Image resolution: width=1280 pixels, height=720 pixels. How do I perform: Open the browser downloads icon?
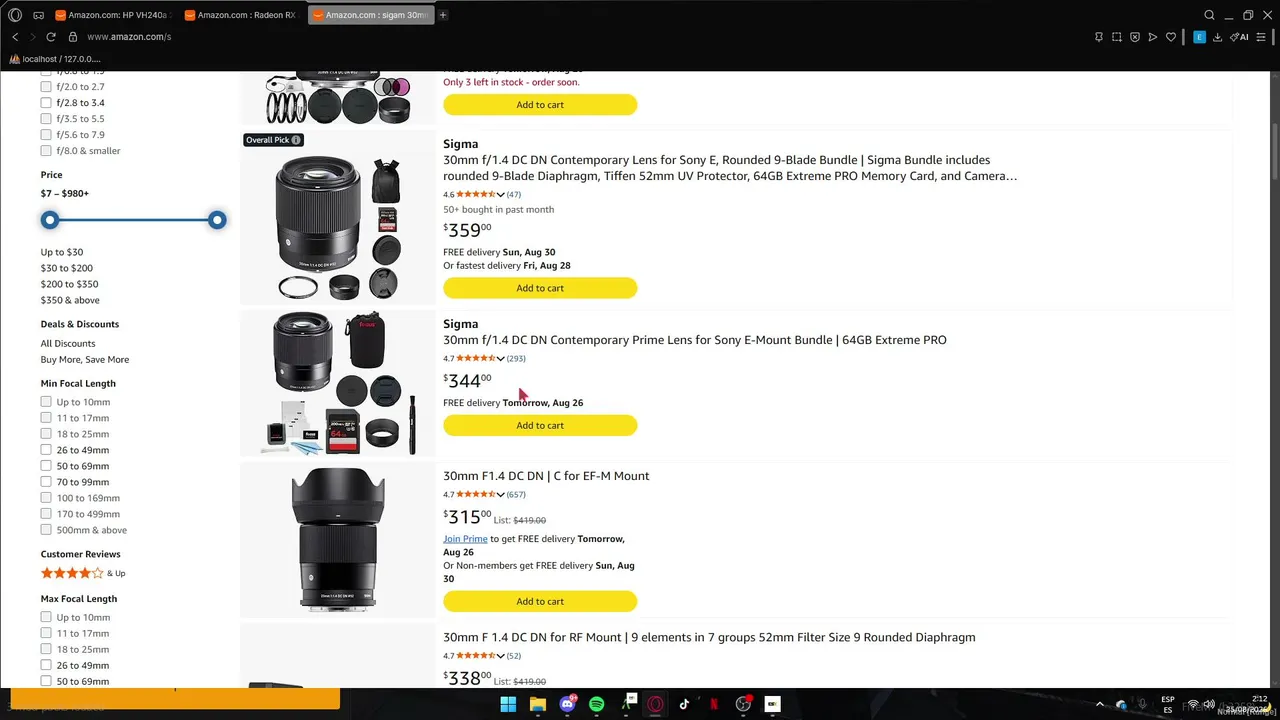coord(1217,37)
